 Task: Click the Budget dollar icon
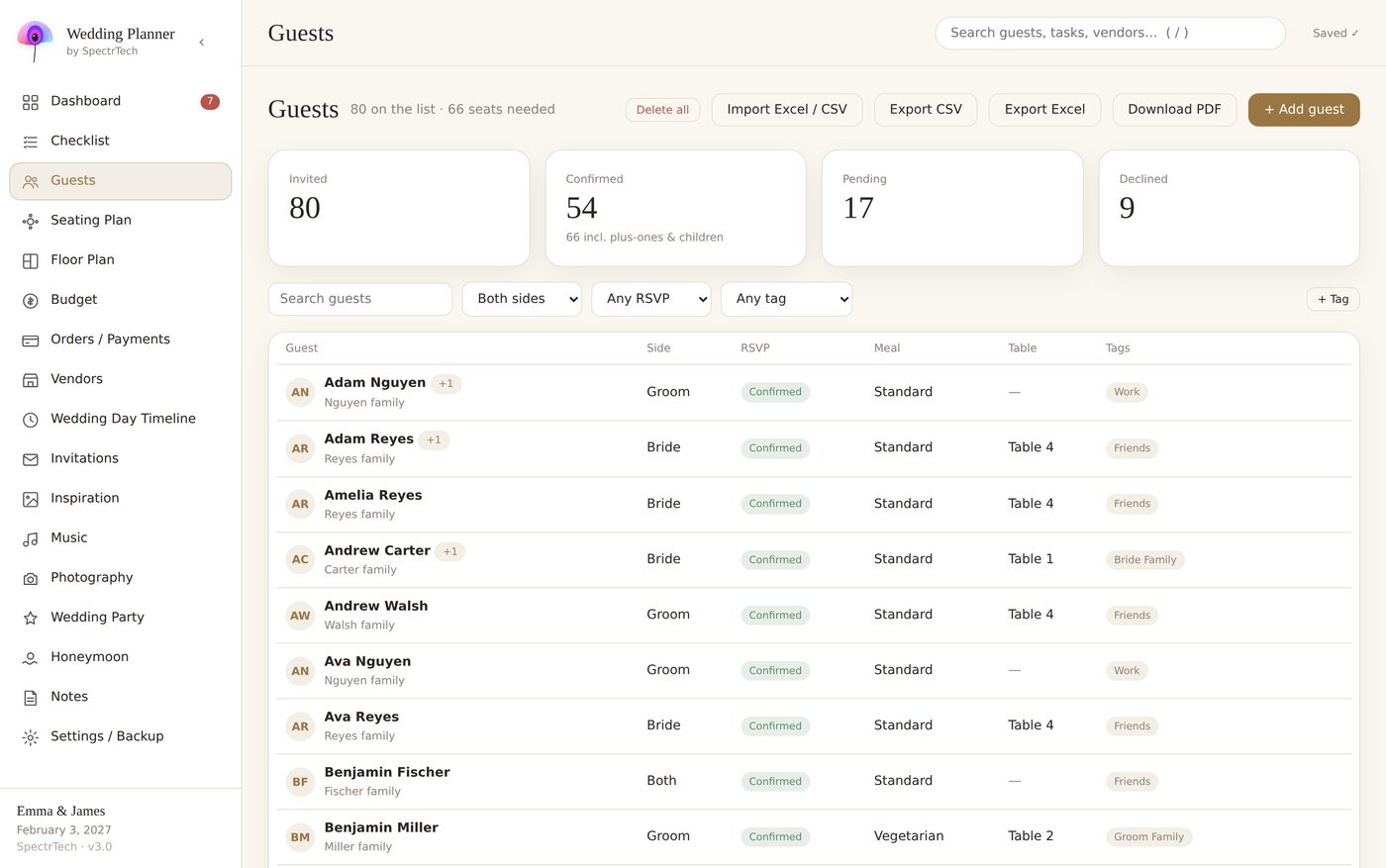(31, 300)
